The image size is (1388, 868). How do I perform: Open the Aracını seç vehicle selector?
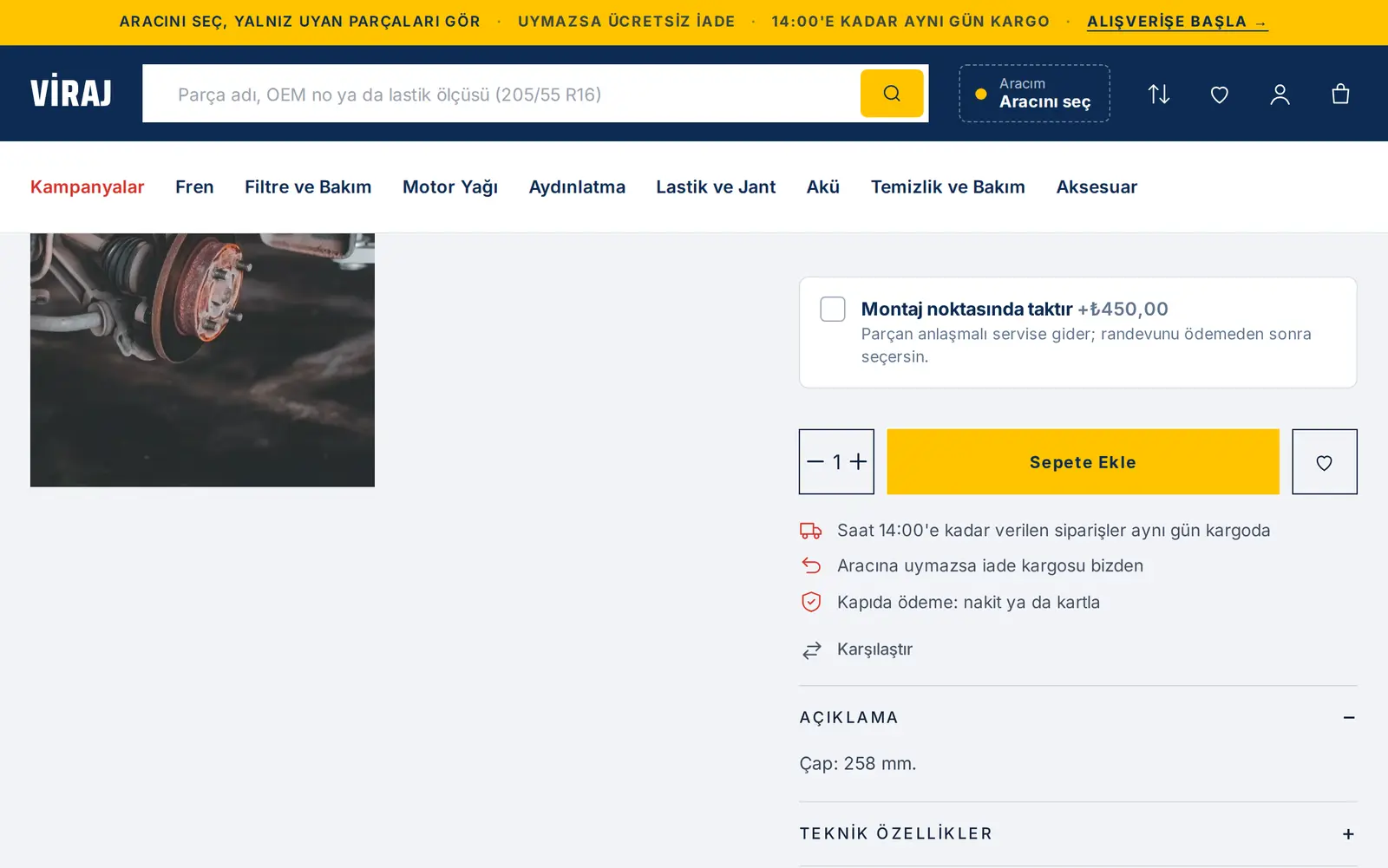(1035, 94)
